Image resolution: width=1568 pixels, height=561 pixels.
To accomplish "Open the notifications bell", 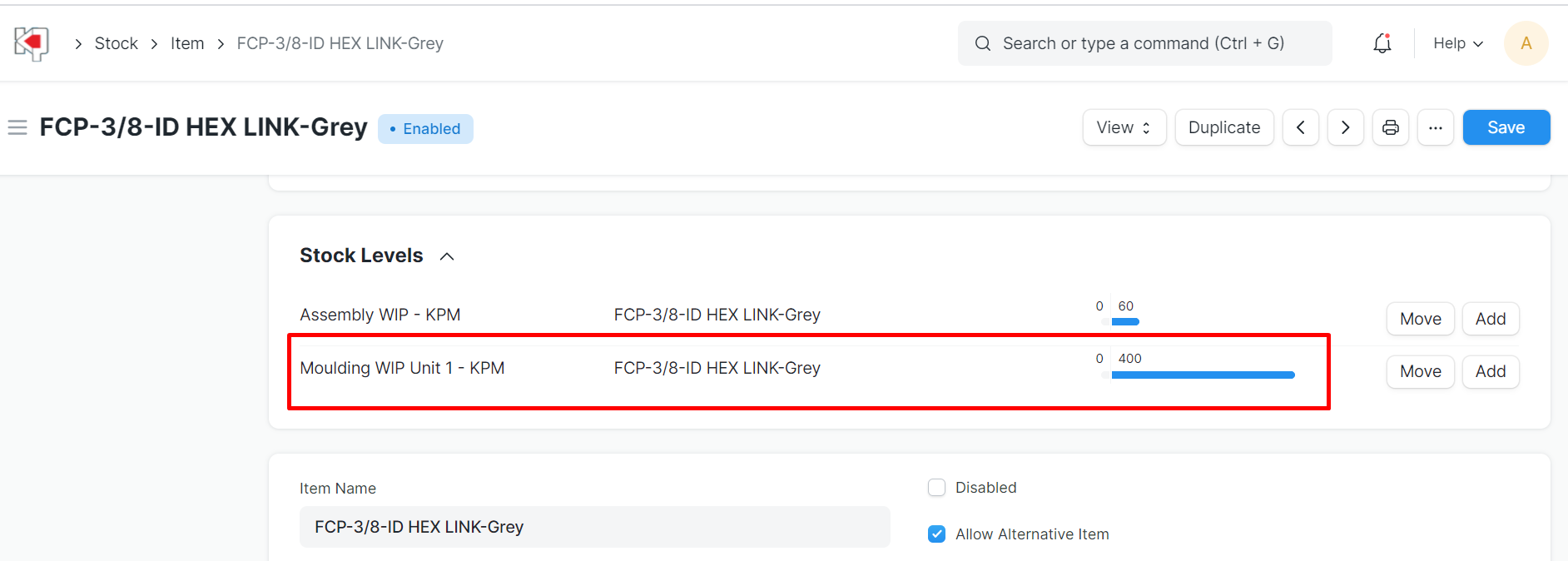I will [1382, 43].
